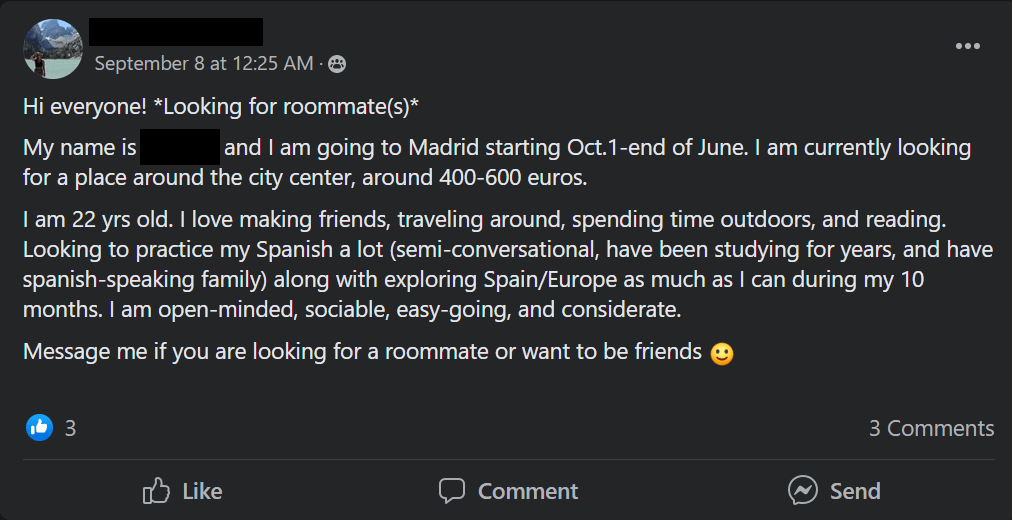Image resolution: width=1012 pixels, height=521 pixels.
Task: Click the "Like" button label
Action: coord(202,491)
